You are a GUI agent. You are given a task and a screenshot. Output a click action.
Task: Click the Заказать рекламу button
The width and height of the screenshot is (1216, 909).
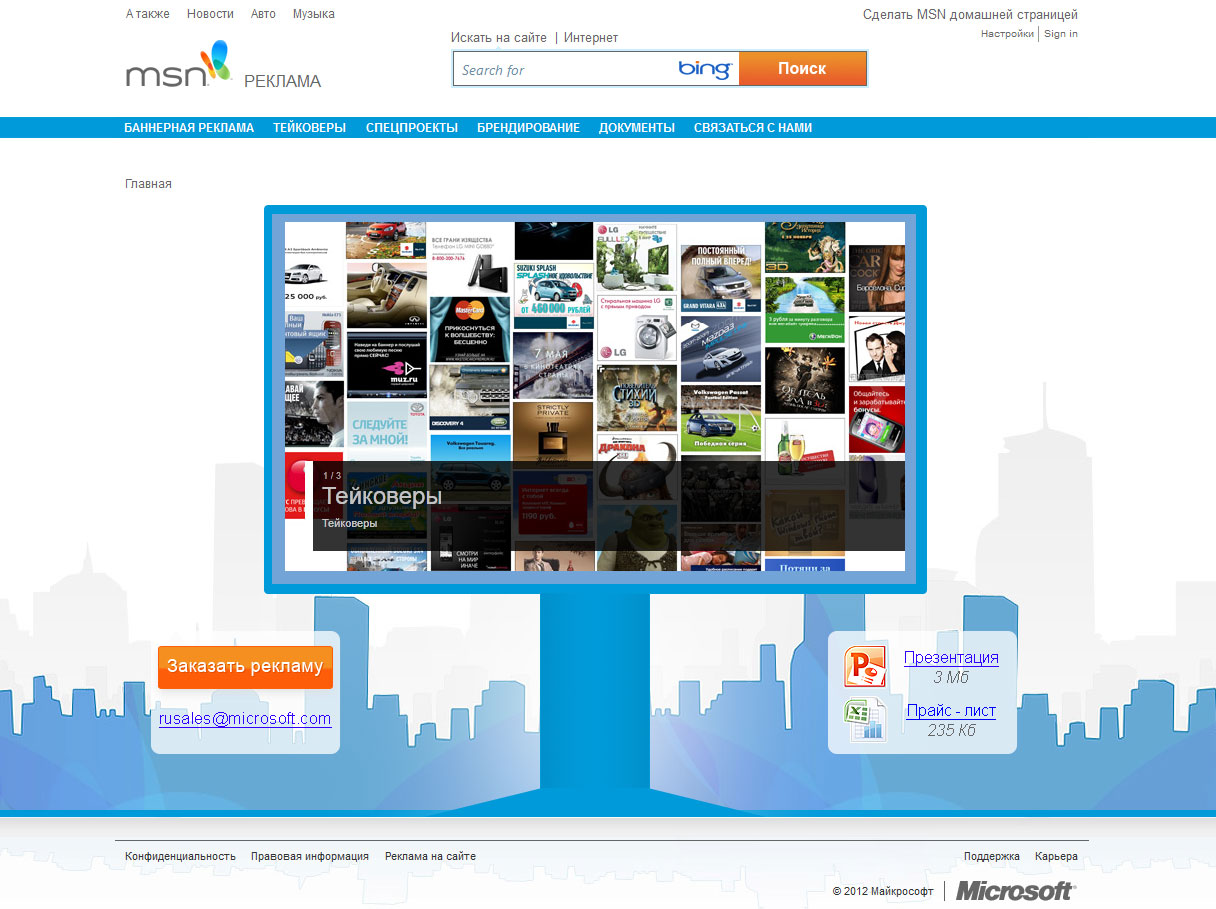click(245, 666)
